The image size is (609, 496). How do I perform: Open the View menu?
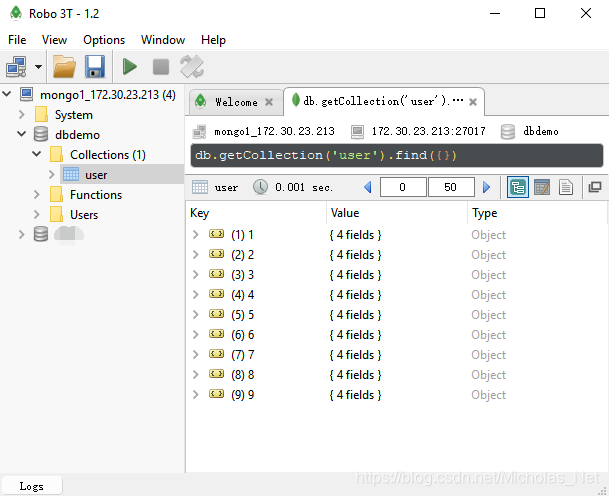coord(54,40)
